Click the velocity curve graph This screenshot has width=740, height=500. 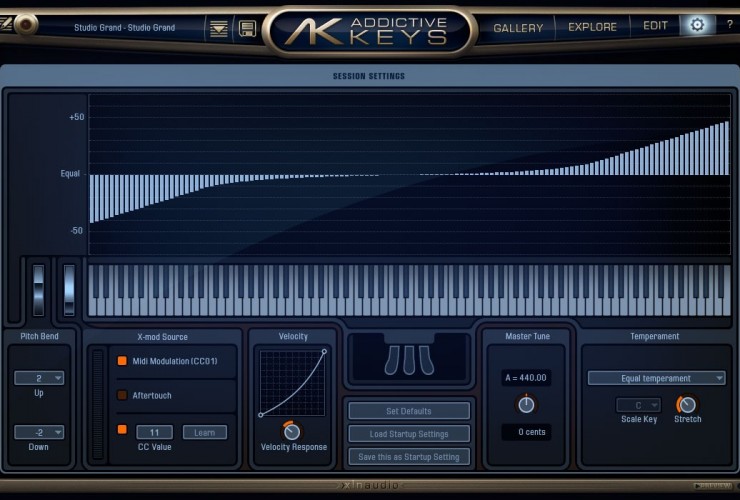[293, 383]
